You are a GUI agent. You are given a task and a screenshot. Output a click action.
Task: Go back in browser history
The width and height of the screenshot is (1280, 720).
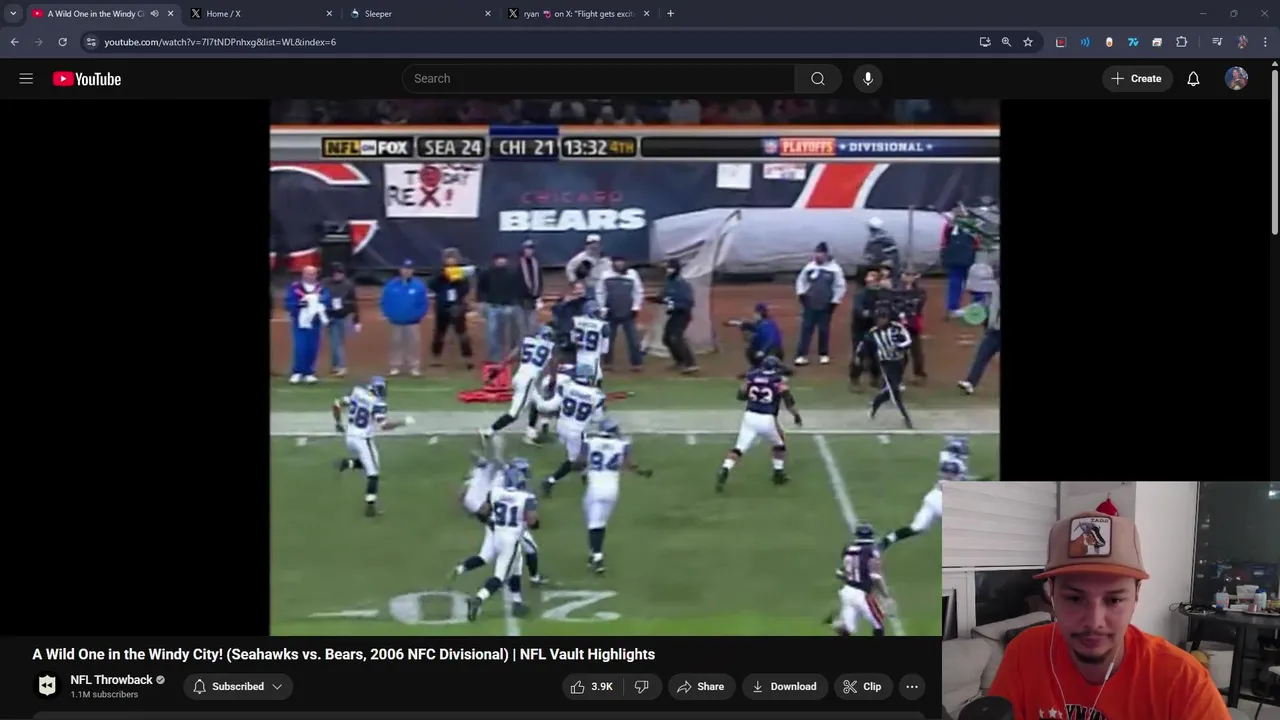point(14,42)
